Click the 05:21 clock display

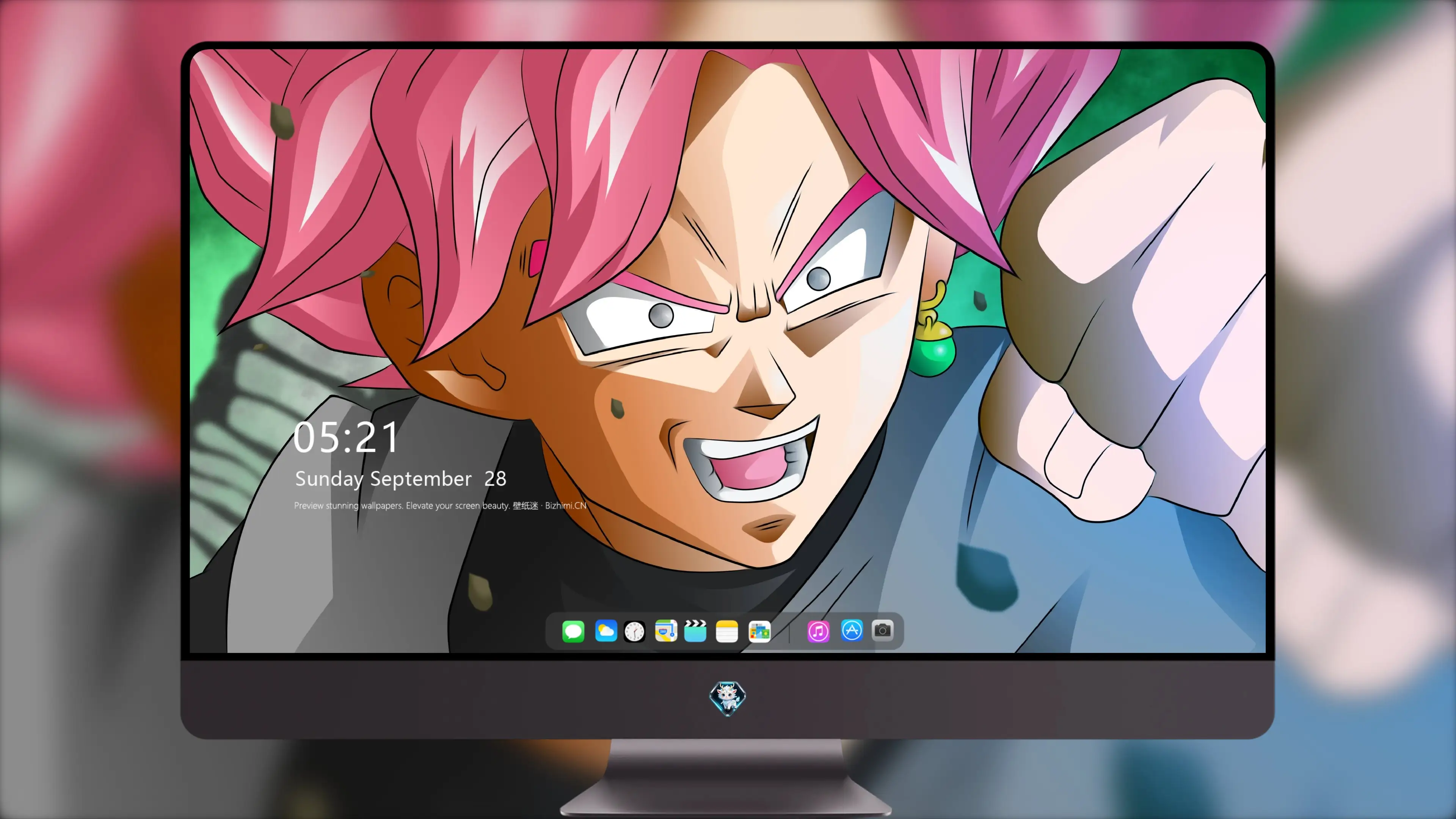(346, 438)
